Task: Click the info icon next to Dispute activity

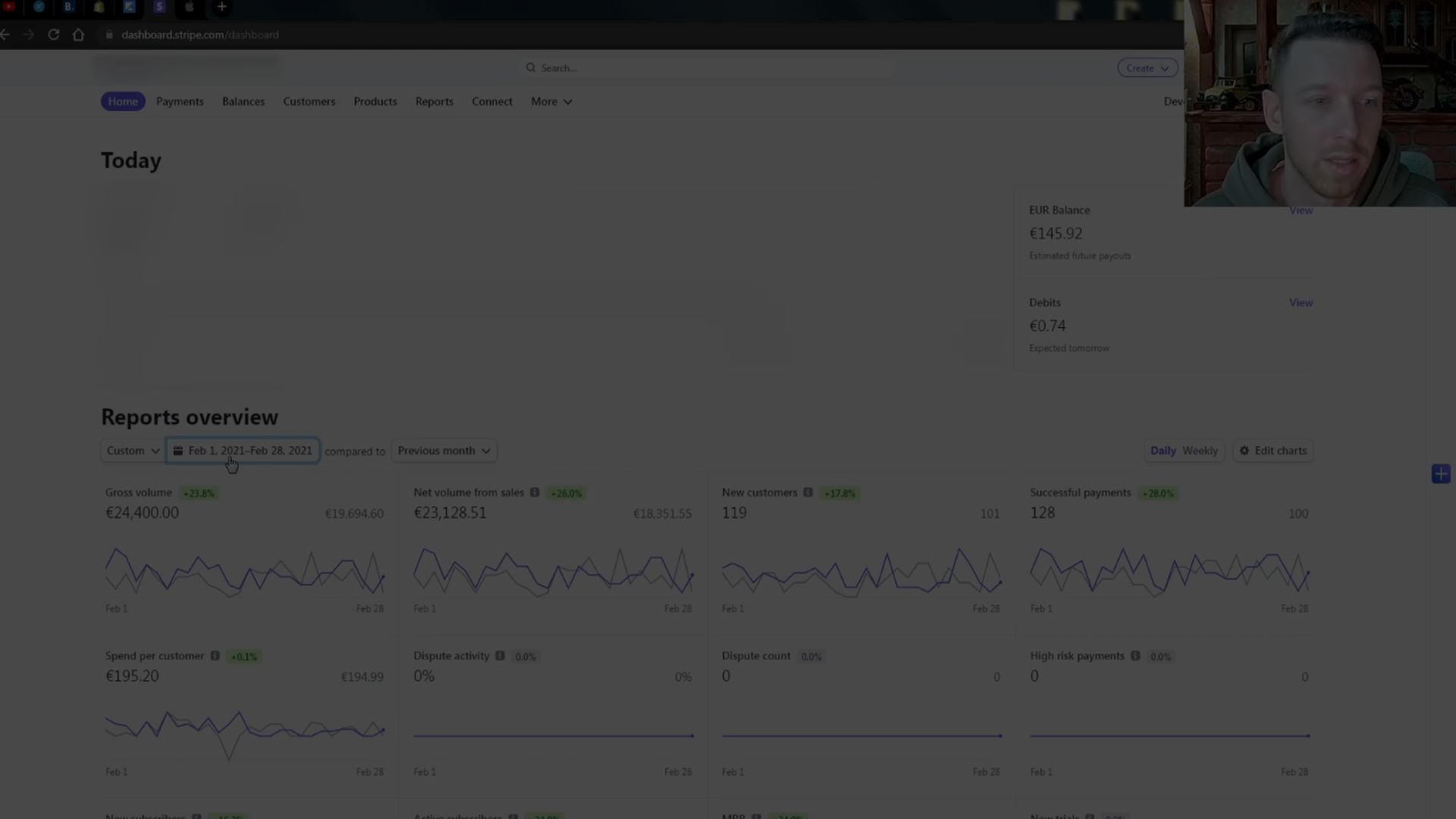Action: (500, 656)
